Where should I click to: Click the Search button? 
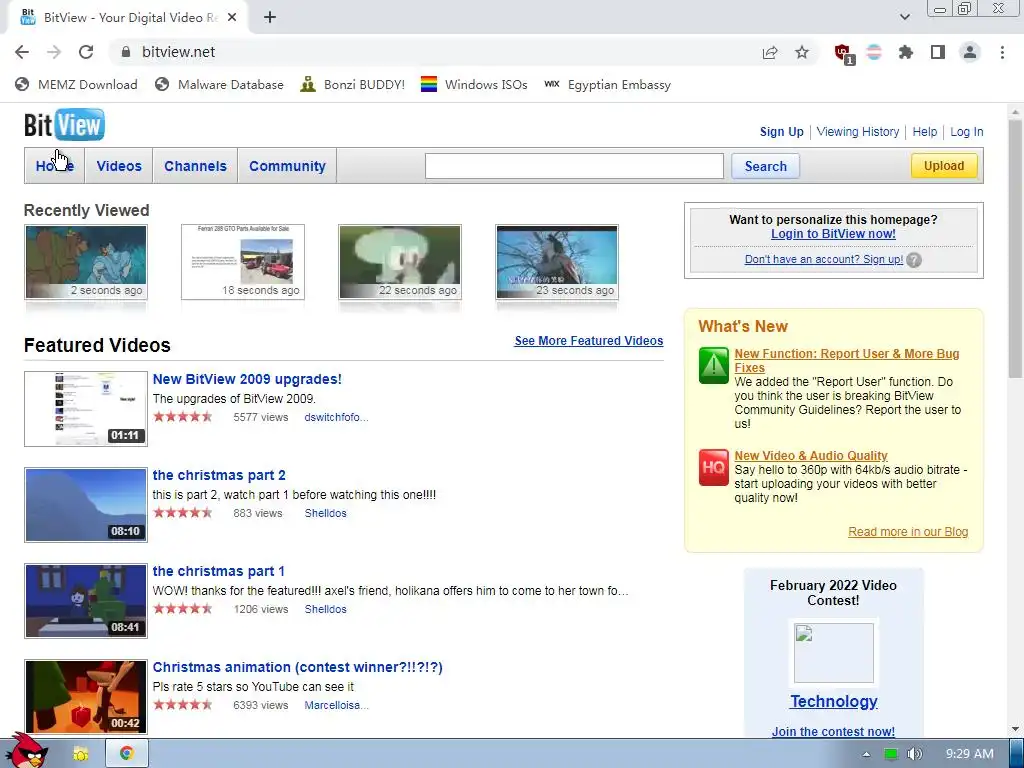click(x=765, y=166)
